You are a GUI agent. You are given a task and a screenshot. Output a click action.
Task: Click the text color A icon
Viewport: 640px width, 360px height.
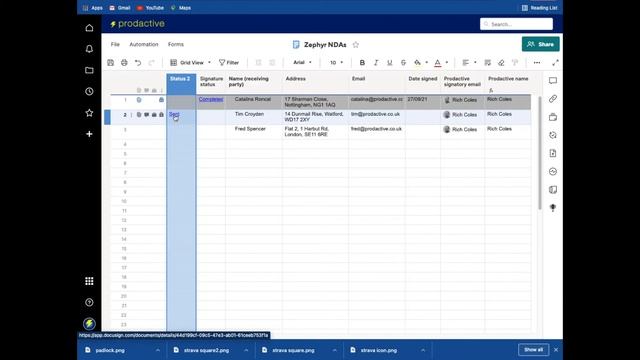point(438,62)
